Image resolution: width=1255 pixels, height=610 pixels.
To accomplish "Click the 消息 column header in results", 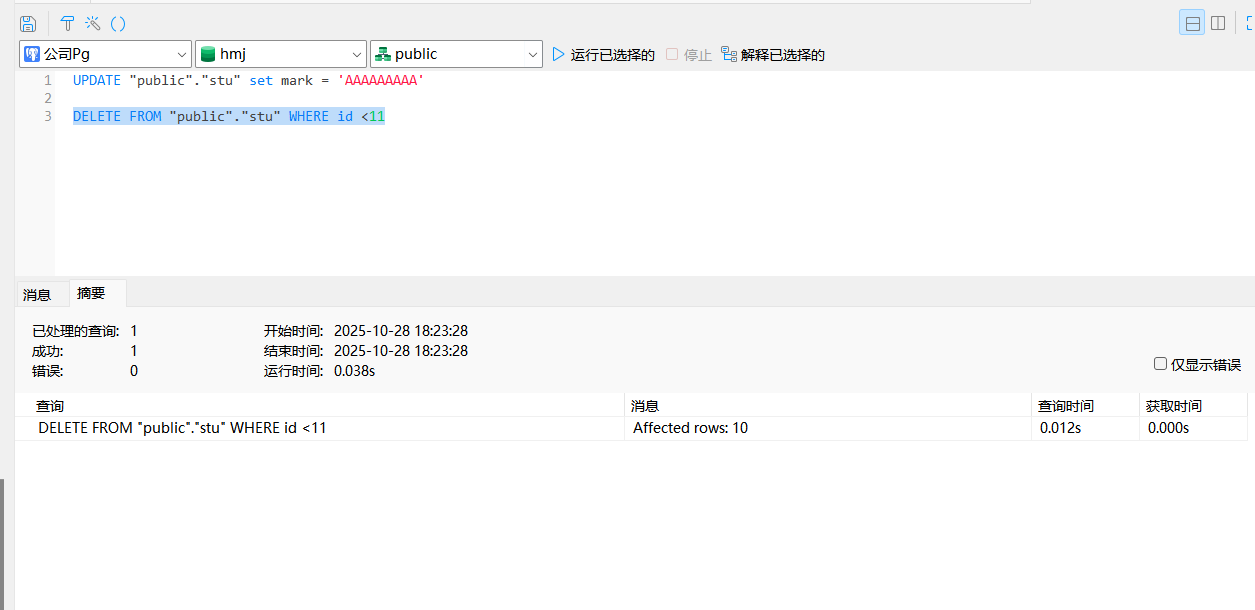I will click(828, 406).
